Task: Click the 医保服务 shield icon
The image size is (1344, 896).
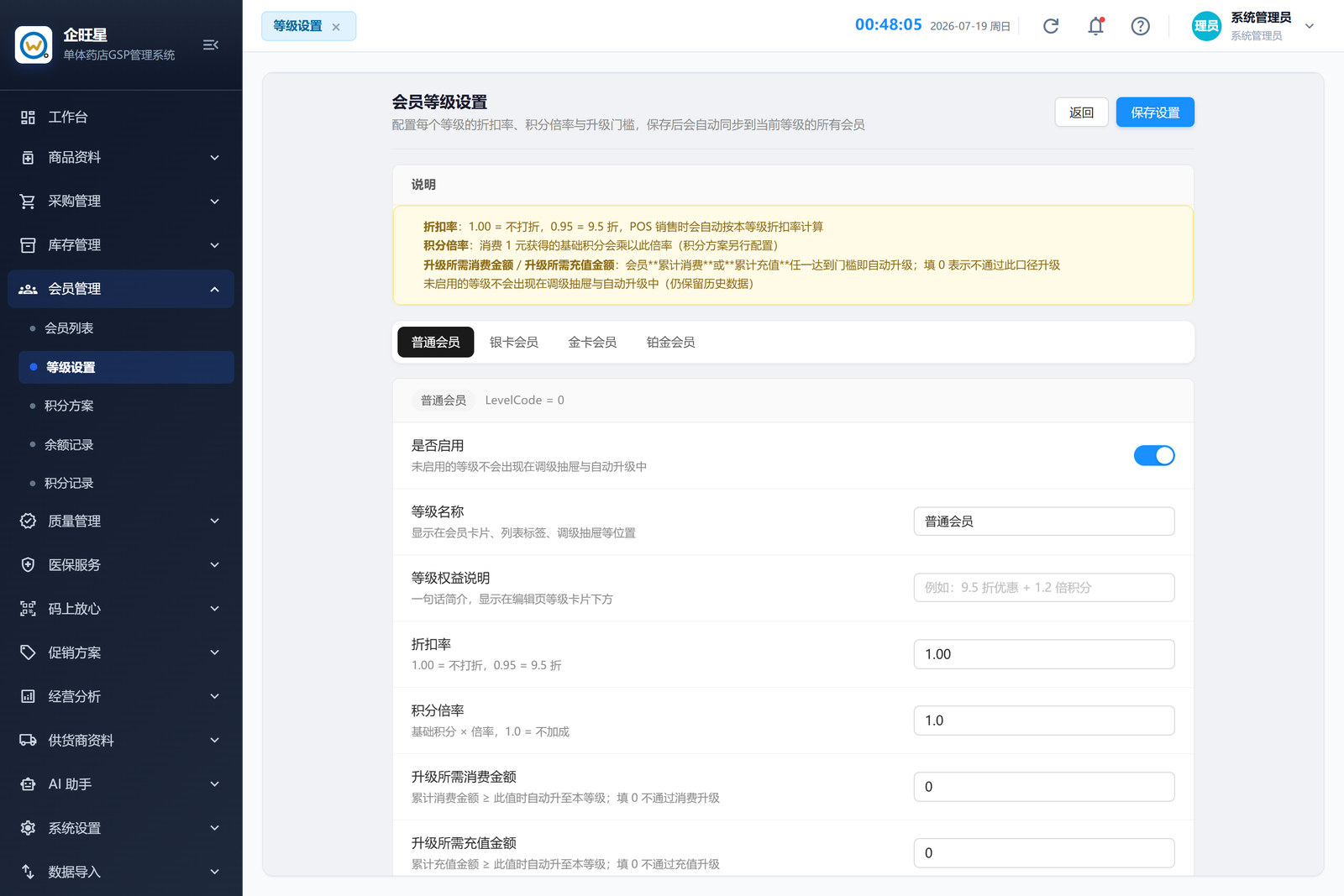Action: pyautogui.click(x=28, y=565)
